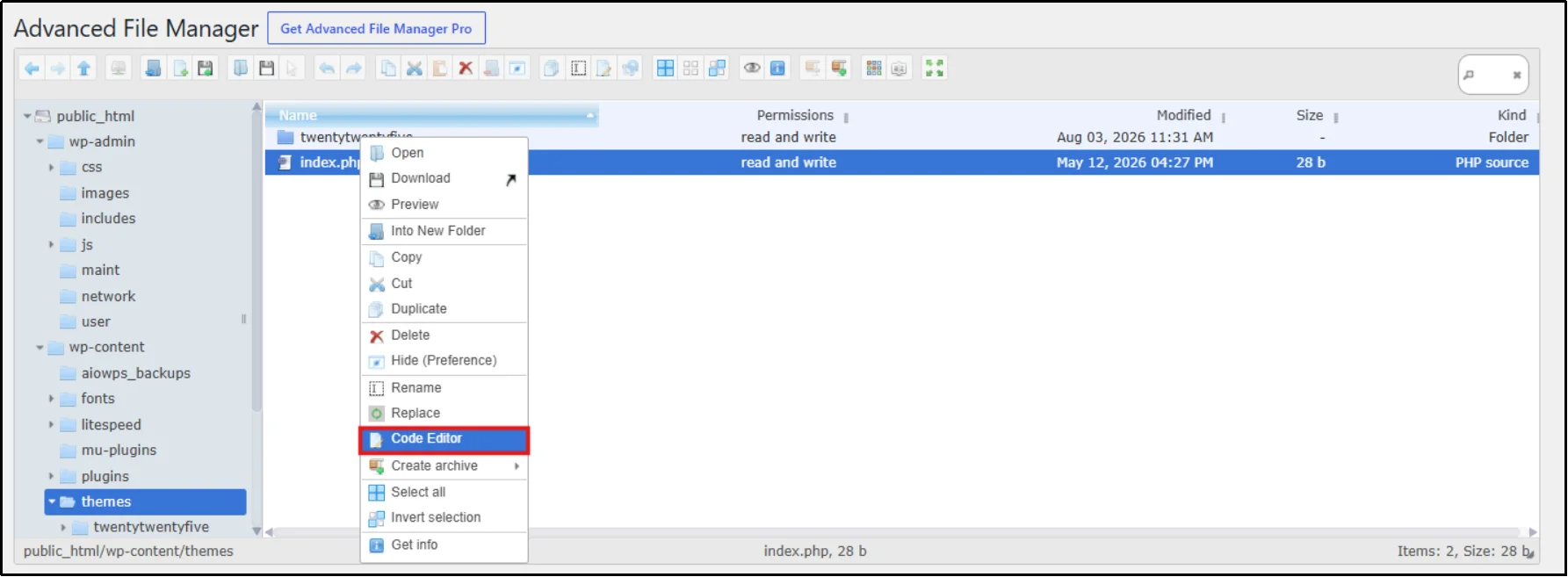Click the Select none toolbar icon
Screen dimensions: 1568x577
(x=691, y=69)
